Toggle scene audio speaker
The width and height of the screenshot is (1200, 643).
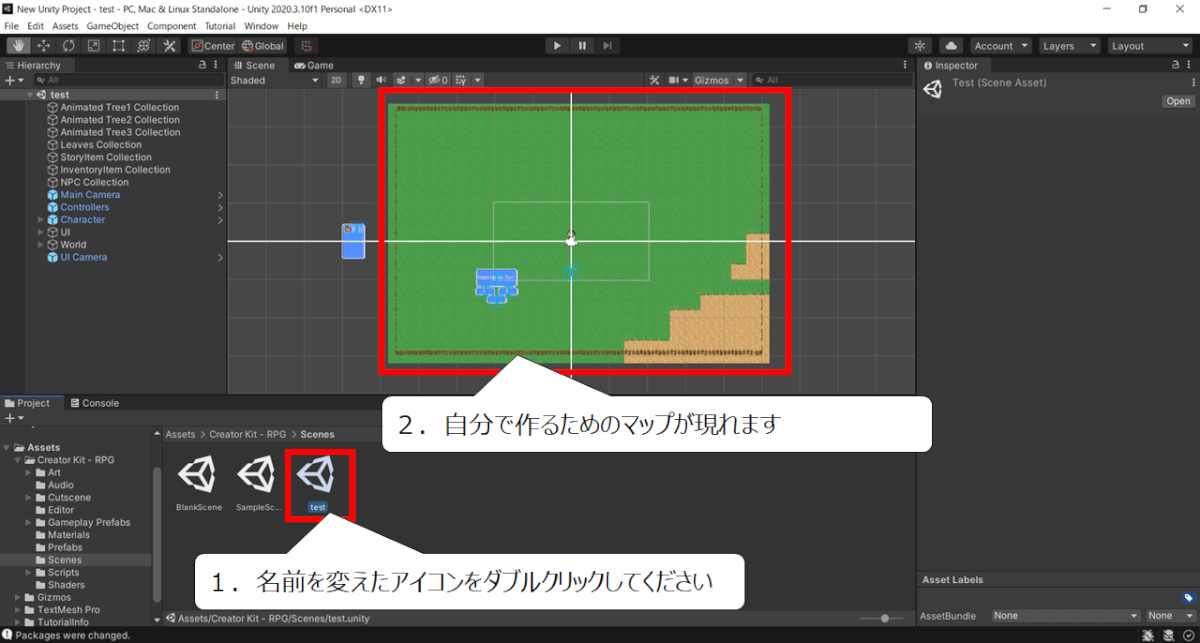[382, 80]
